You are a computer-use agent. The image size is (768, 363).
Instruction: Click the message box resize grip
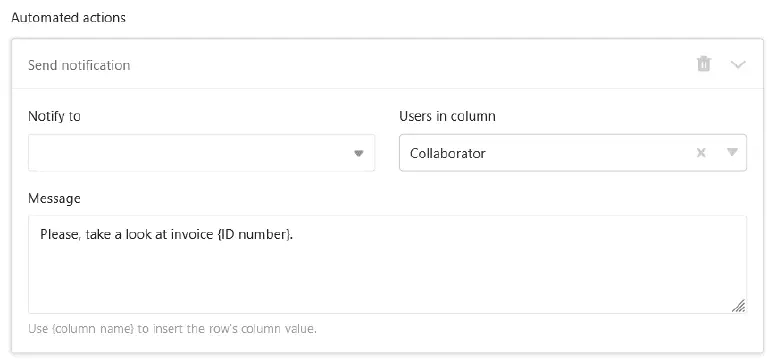coord(739,306)
